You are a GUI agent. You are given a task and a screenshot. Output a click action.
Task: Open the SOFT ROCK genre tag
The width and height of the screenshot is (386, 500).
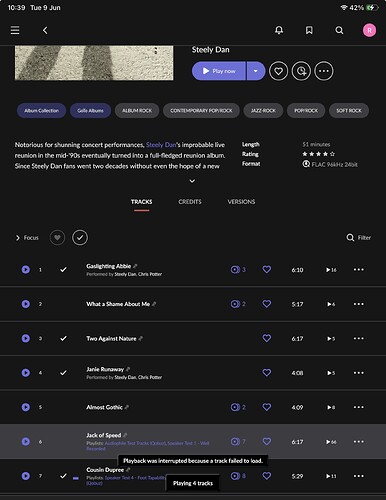pos(349,110)
